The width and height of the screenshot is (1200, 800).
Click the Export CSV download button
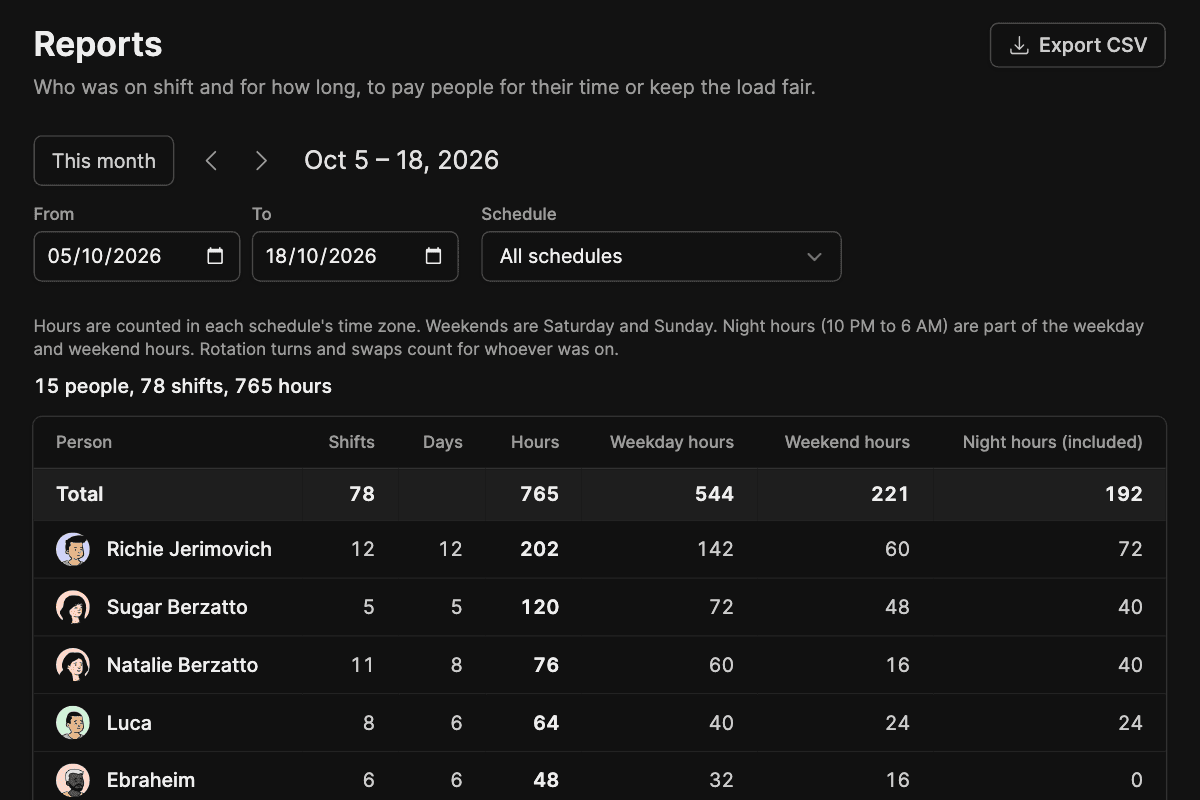(1077, 45)
